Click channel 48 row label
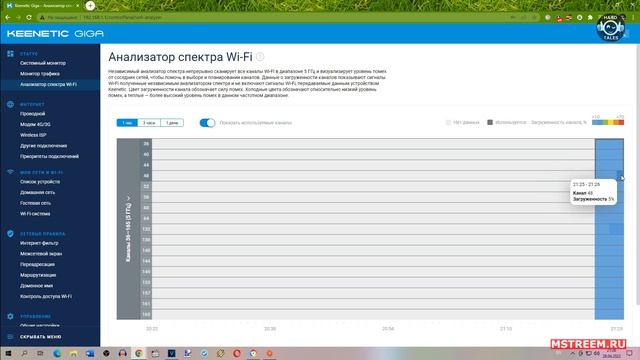Screen dimensions: 640x360 (x=146, y=176)
